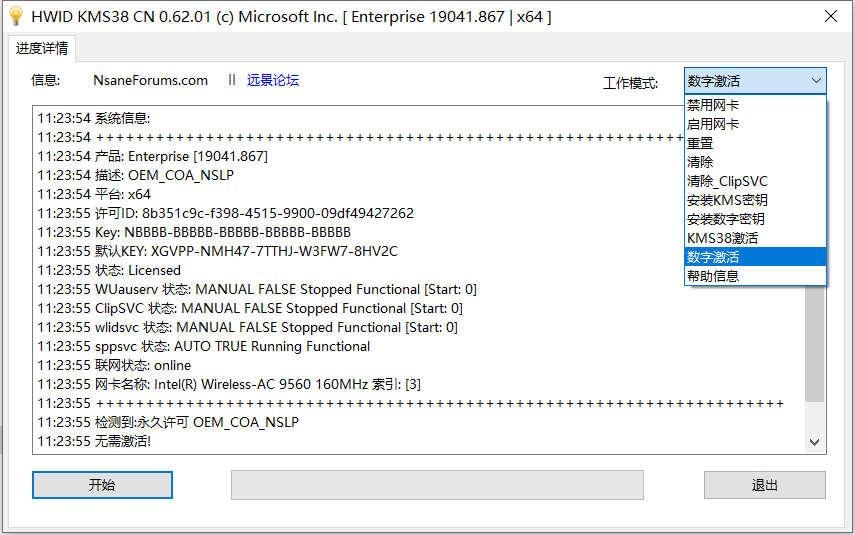855x535 pixels.
Task: Select 安装数字密钥 option
Action: point(755,219)
